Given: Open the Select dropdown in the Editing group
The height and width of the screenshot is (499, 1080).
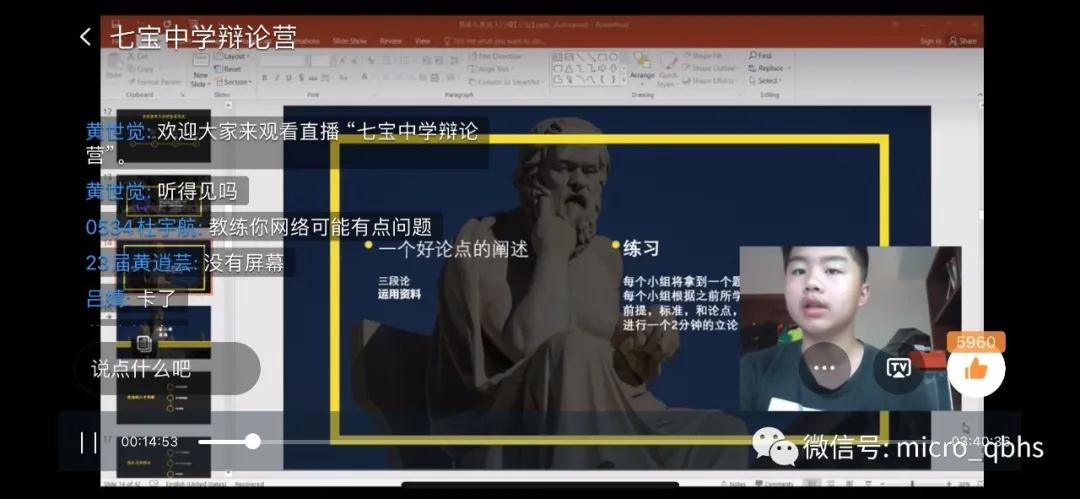Looking at the screenshot, I should pos(767,81).
